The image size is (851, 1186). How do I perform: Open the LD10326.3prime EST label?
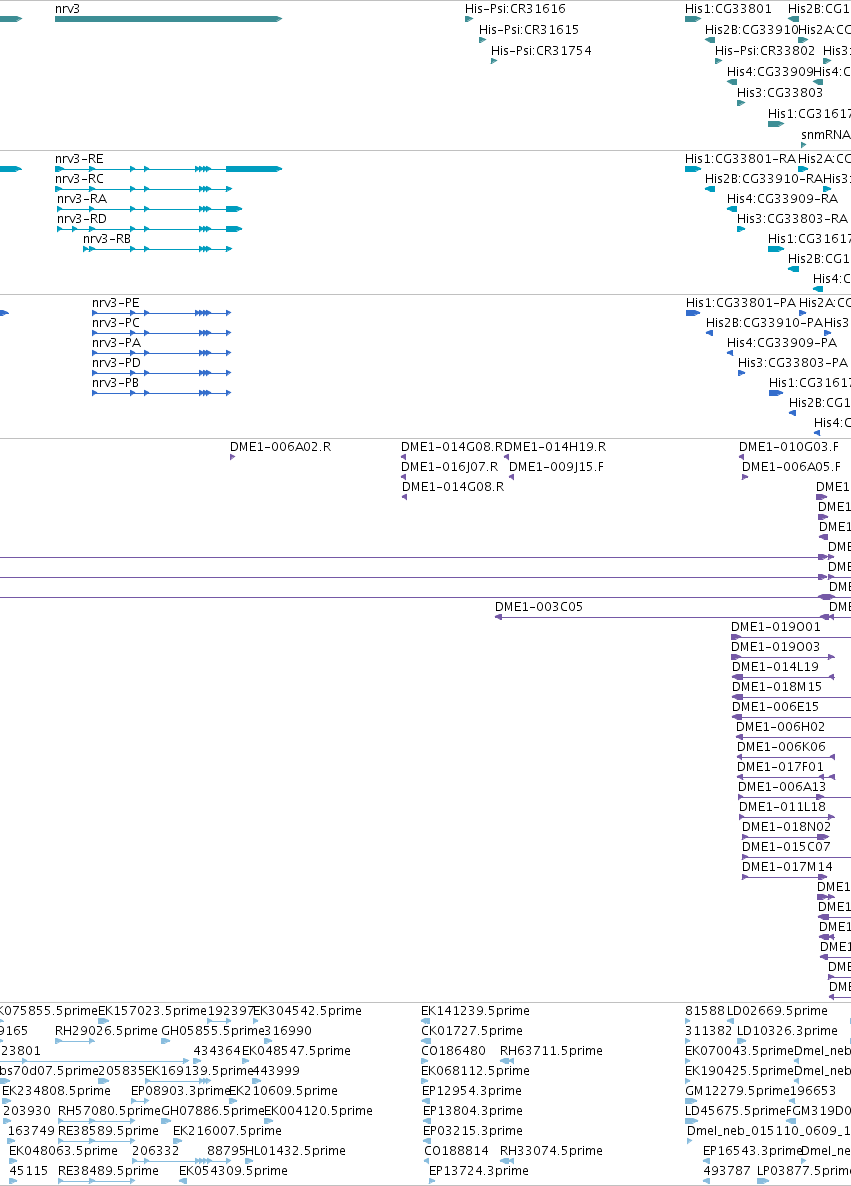click(787, 1031)
